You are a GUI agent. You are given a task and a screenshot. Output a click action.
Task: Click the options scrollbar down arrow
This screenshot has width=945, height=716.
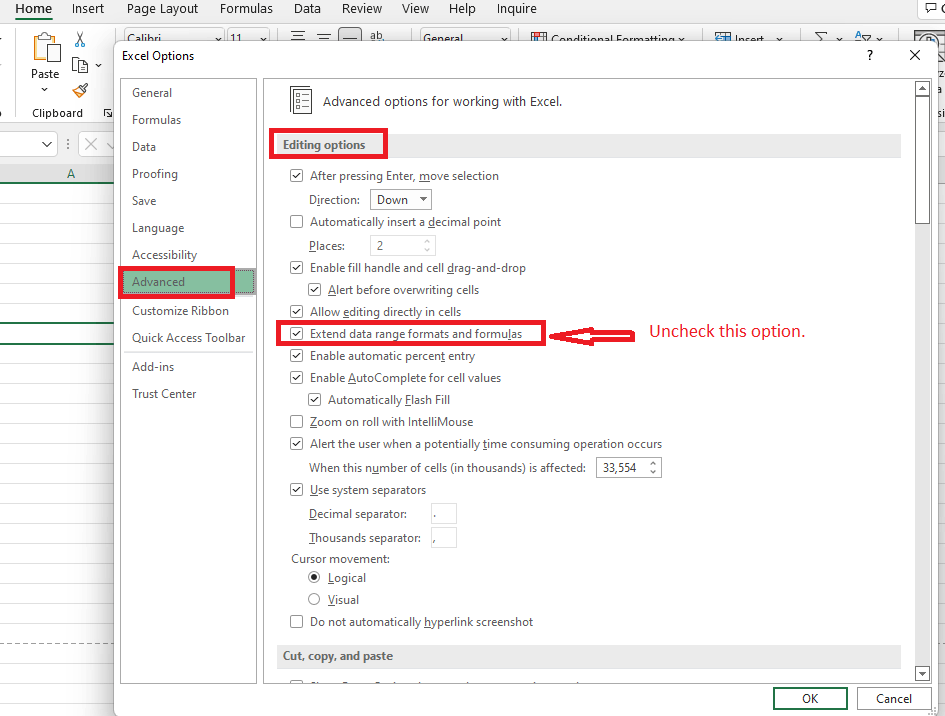[x=922, y=673]
